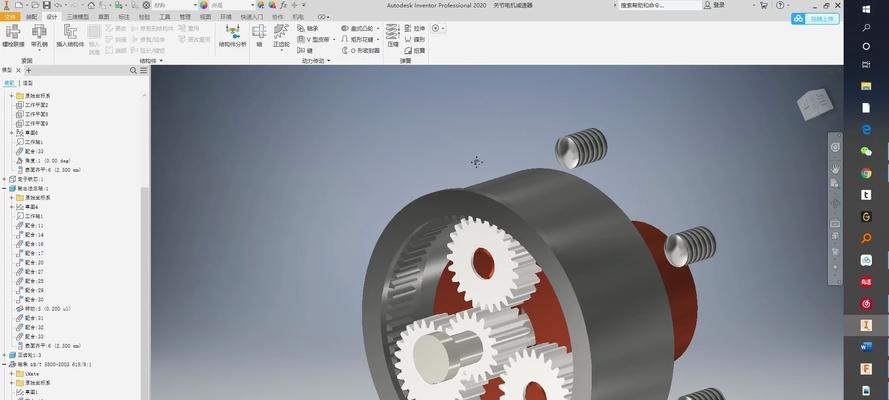Select the 轴承 bearing generator
The height and width of the screenshot is (400, 889).
pos(308,28)
